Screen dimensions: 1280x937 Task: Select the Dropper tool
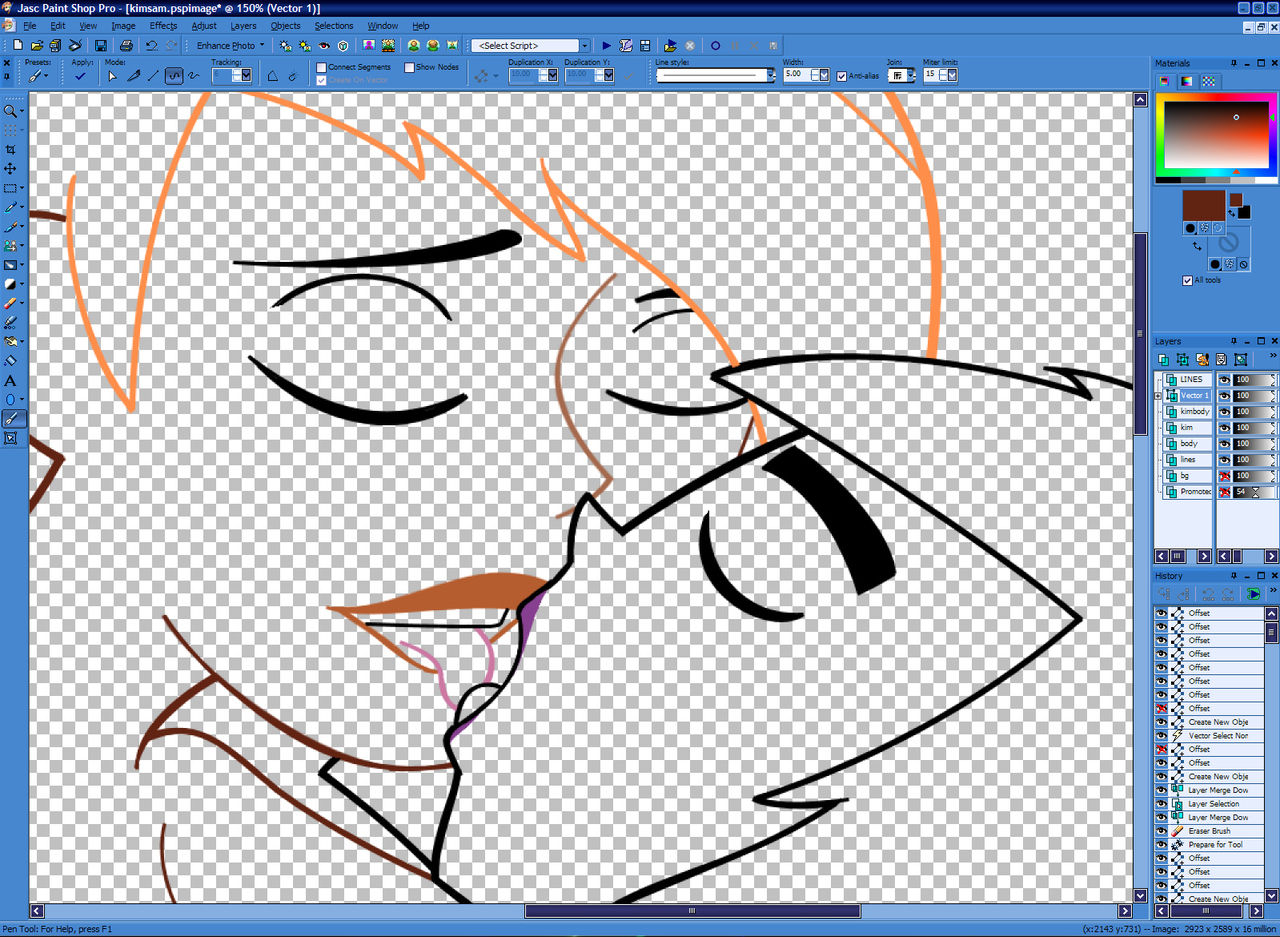click(x=11, y=207)
